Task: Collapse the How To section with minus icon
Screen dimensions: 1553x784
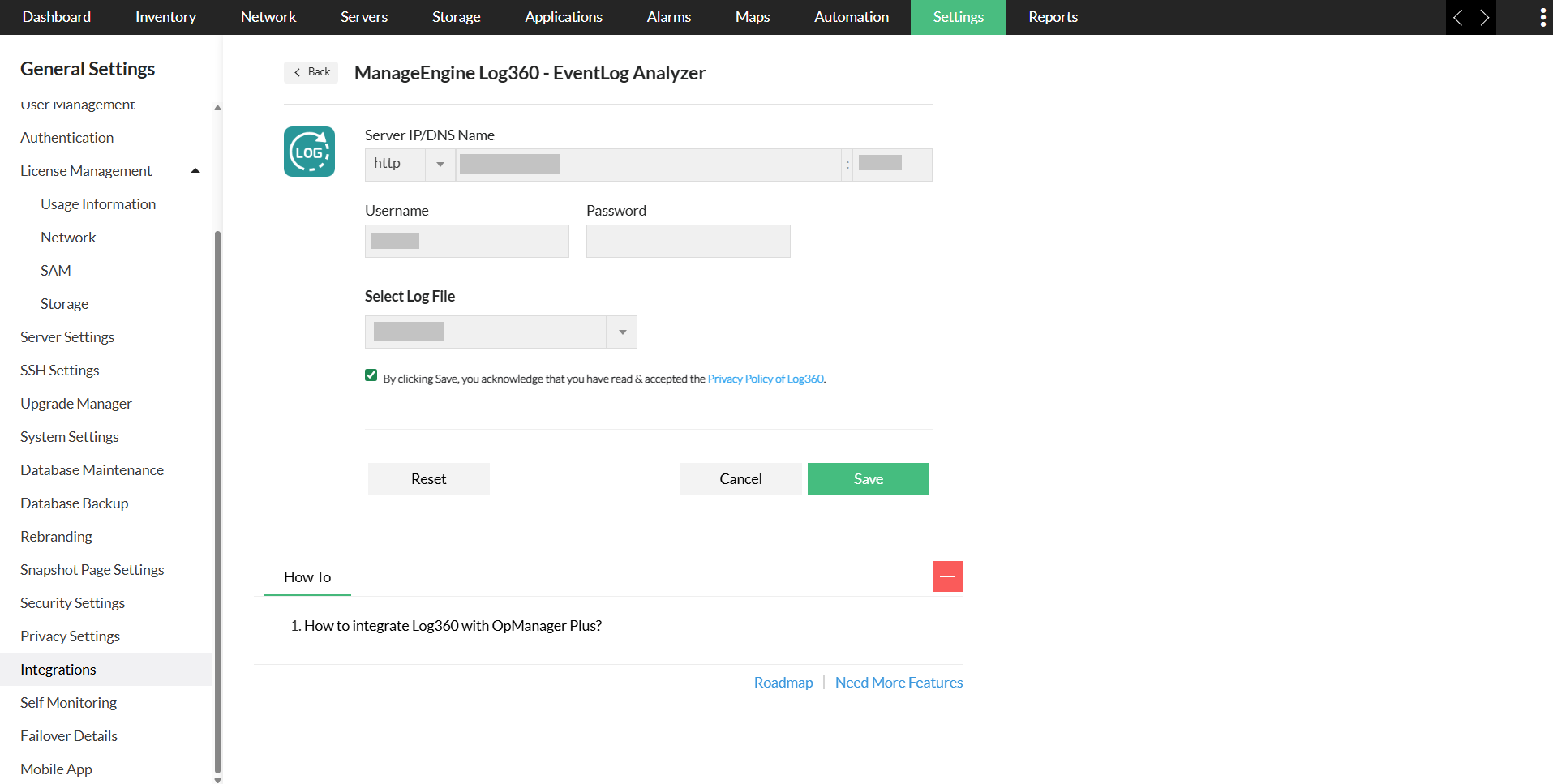Action: (947, 576)
